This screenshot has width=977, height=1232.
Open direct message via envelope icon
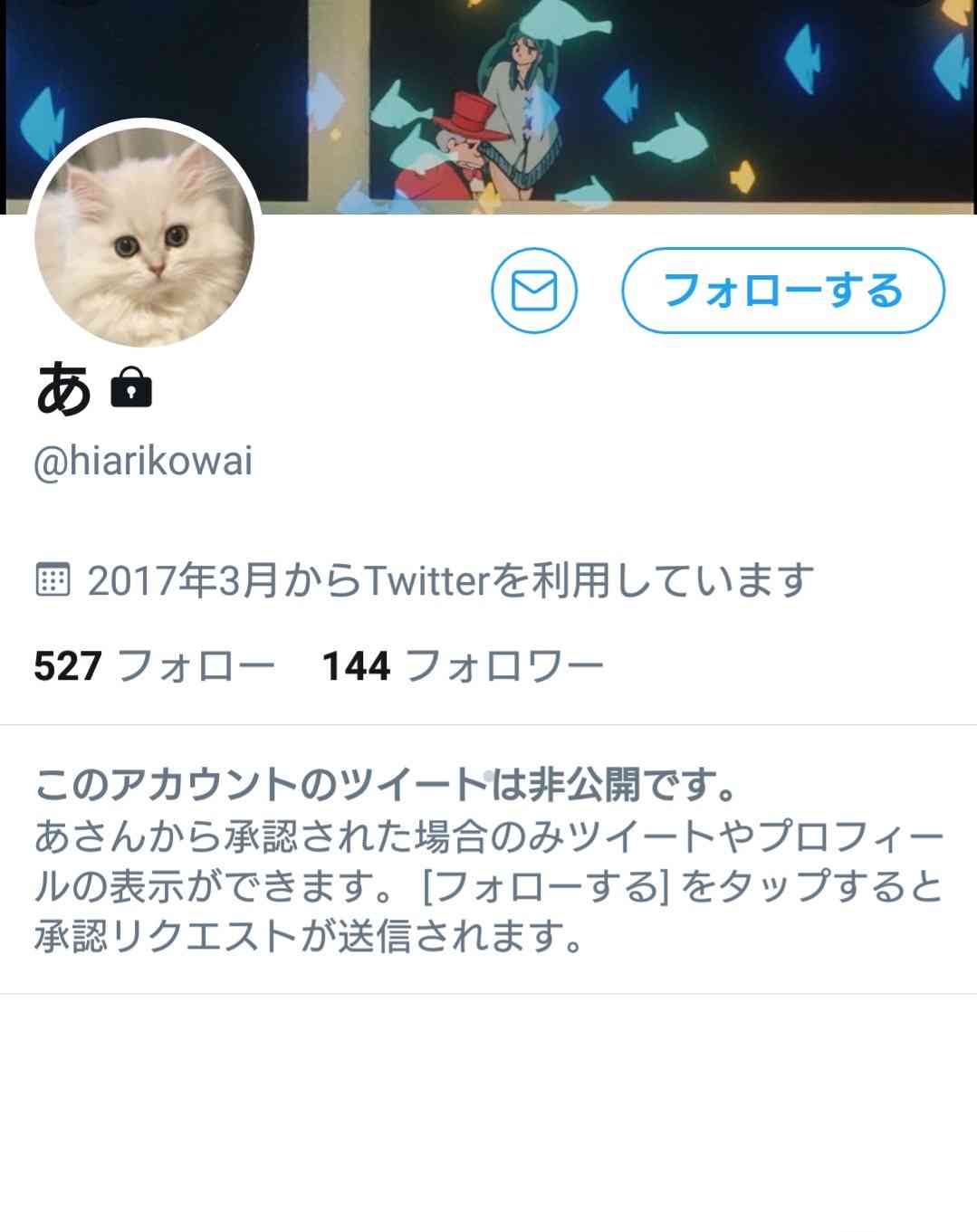tap(534, 291)
